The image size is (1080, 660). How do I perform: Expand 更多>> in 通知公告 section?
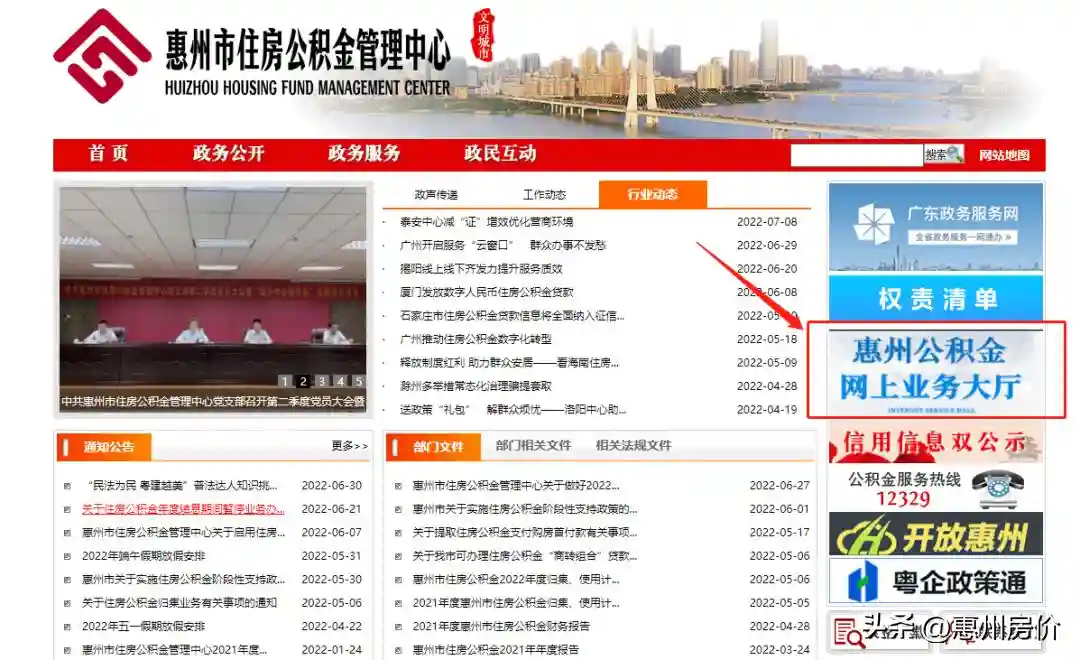click(x=350, y=446)
